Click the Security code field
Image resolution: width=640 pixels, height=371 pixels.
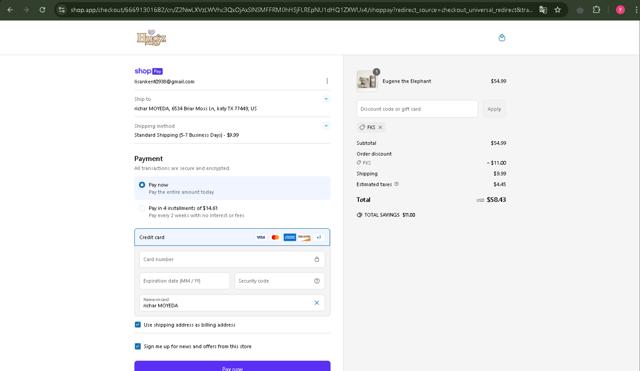point(280,281)
